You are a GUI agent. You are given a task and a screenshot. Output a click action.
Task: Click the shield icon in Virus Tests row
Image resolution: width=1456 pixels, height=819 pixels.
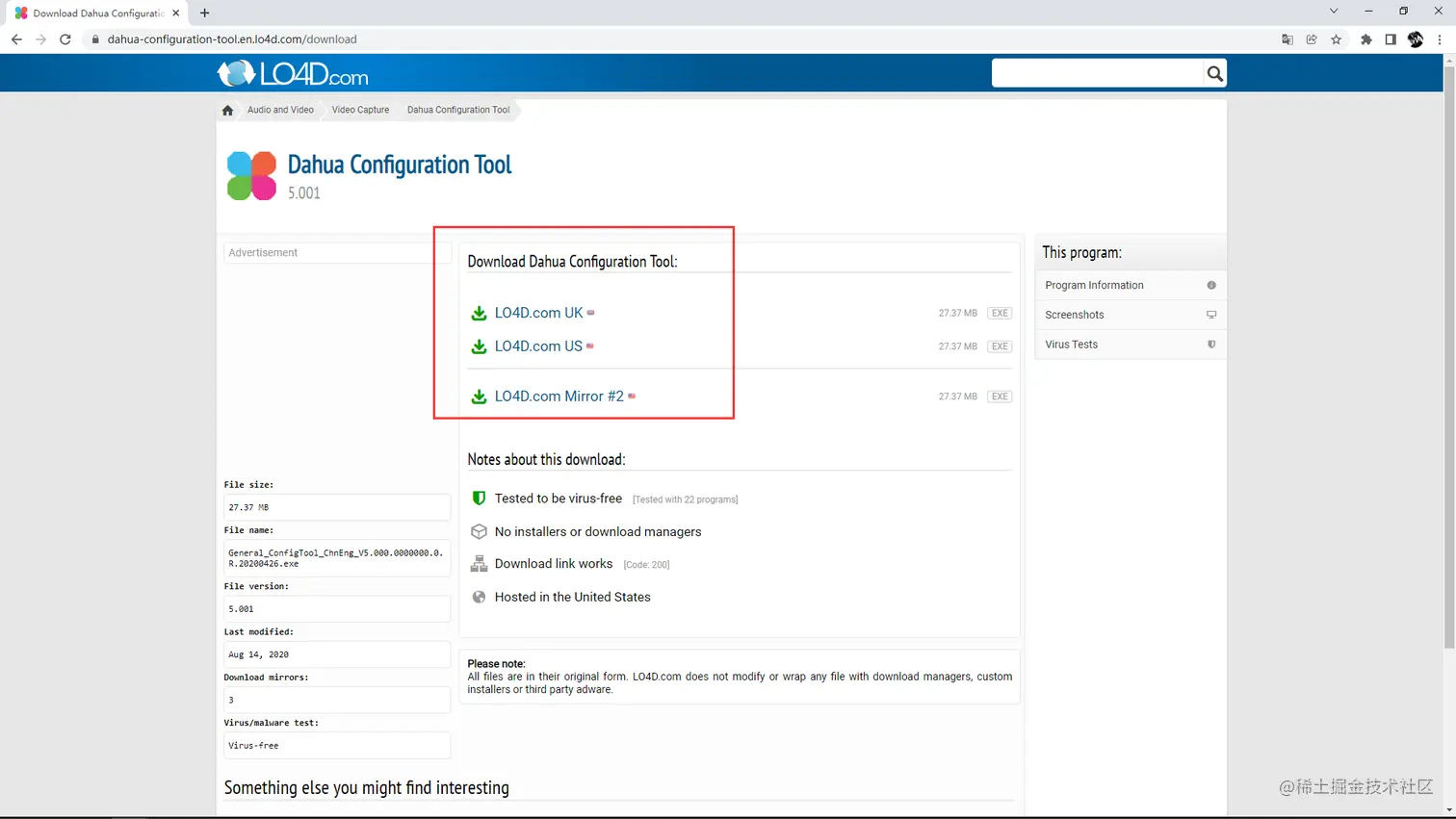point(1211,345)
